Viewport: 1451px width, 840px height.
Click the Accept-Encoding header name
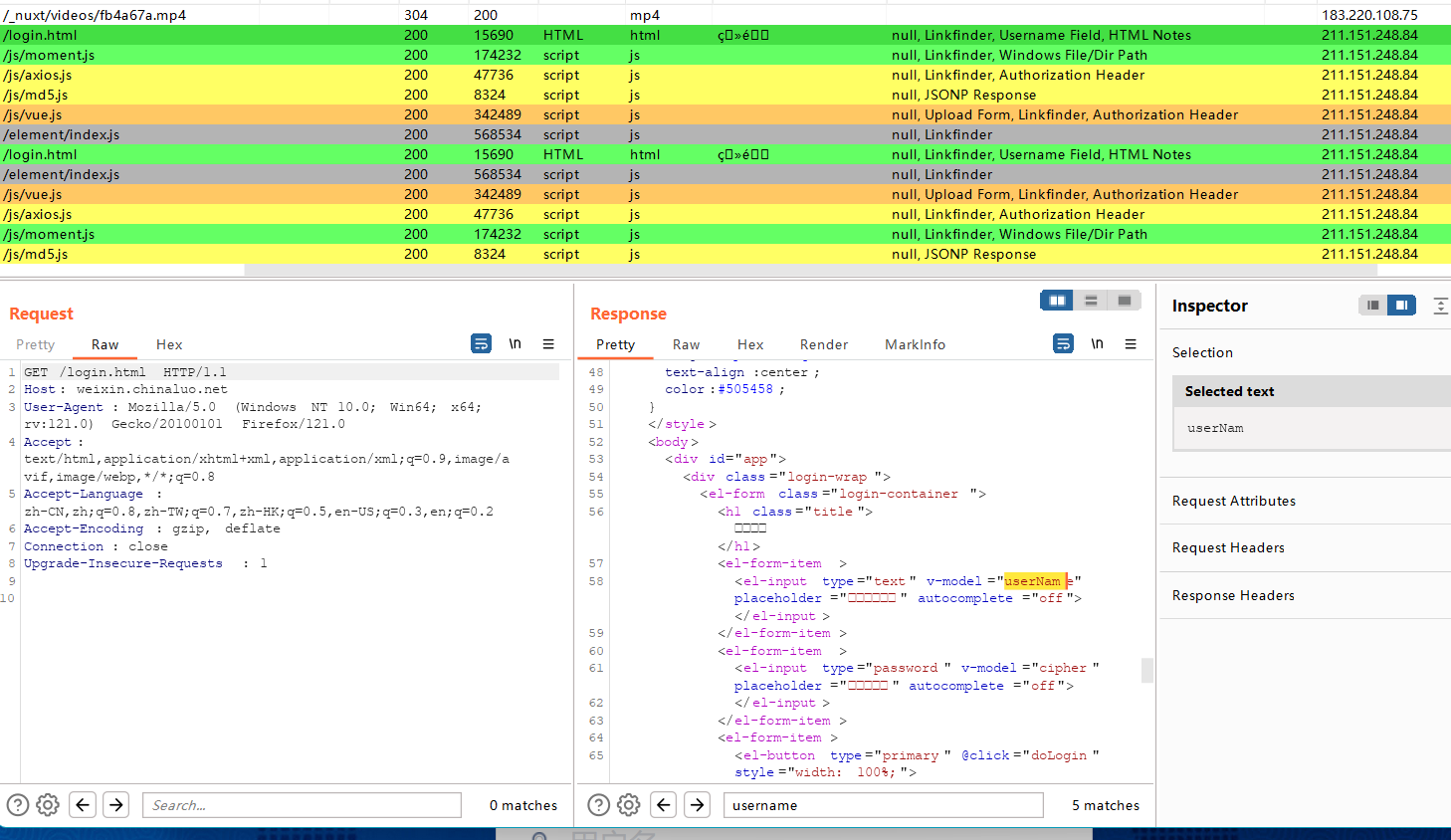(84, 528)
